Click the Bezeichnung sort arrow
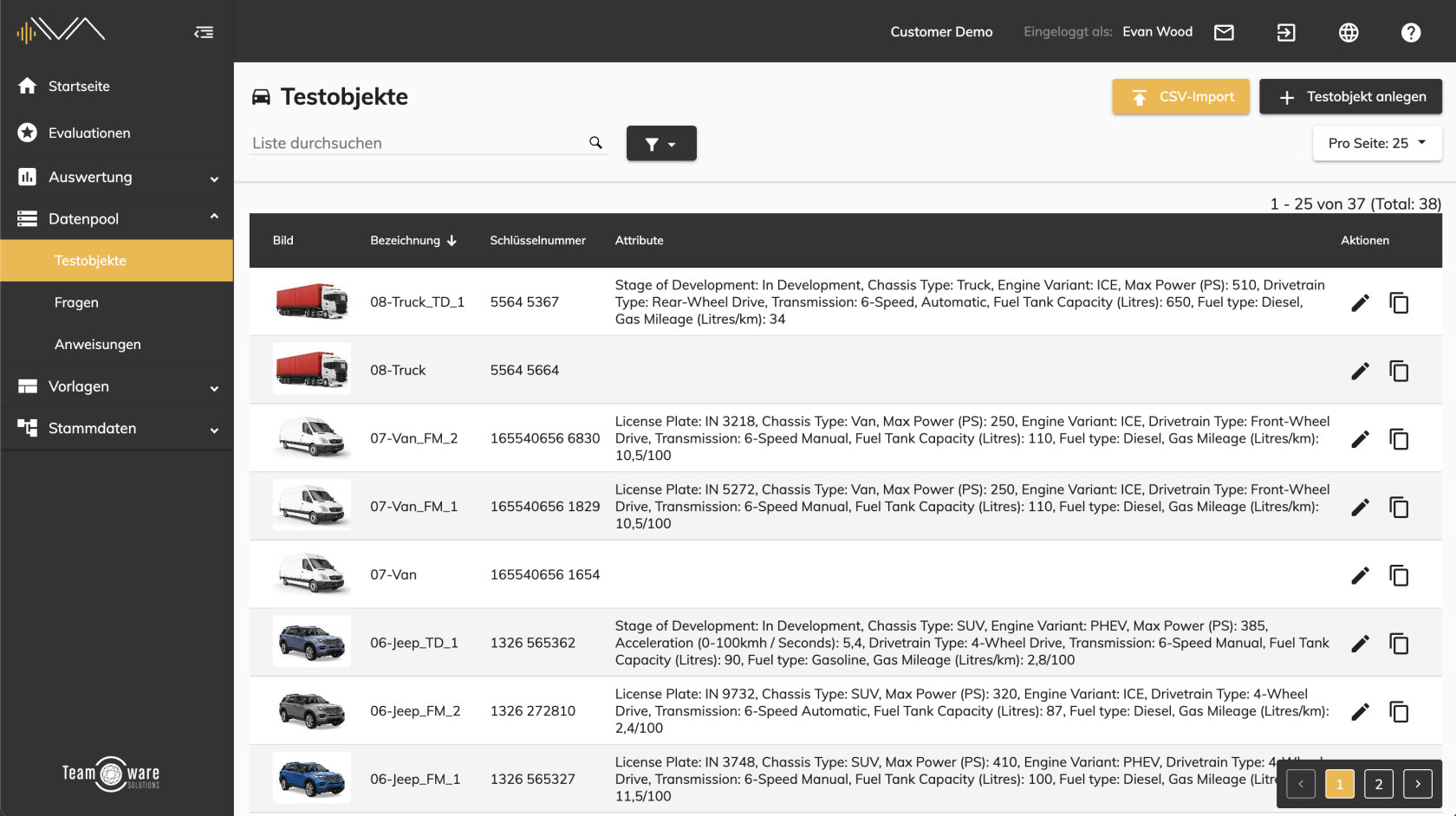Image resolution: width=1456 pixels, height=816 pixels. (x=452, y=241)
